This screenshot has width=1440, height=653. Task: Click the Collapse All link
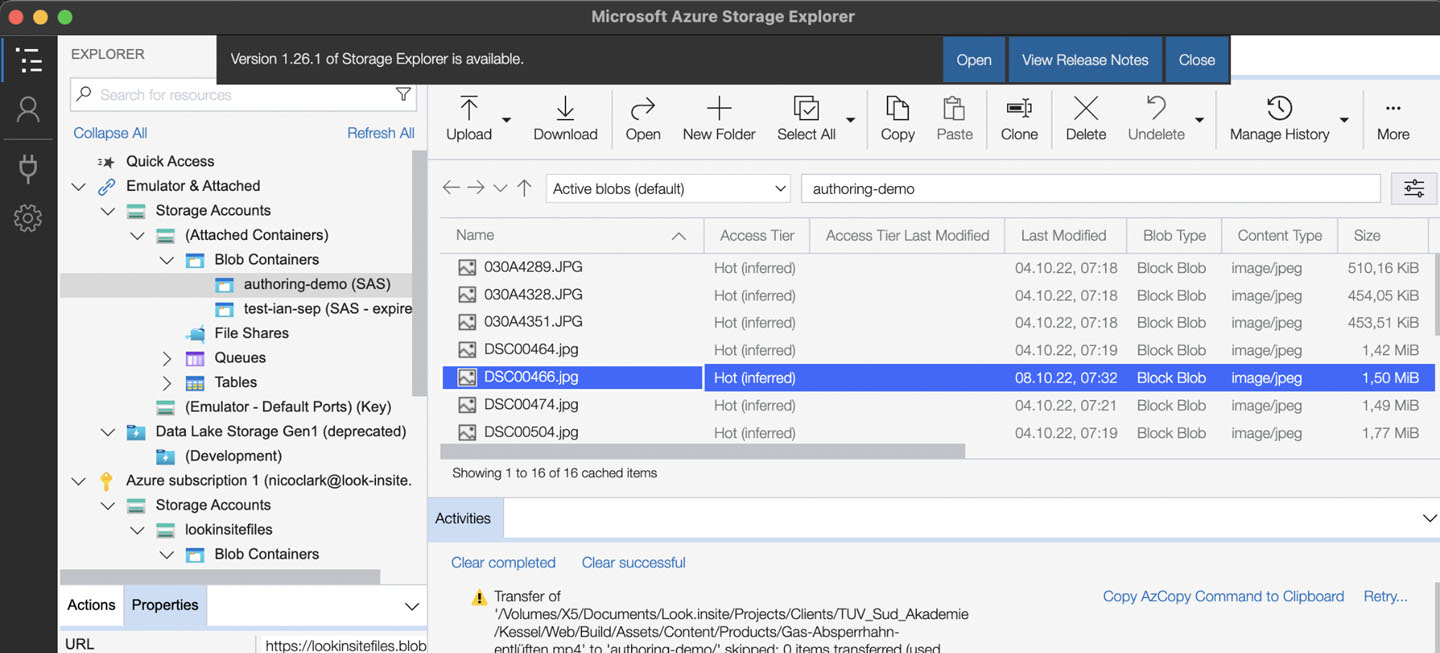(110, 133)
